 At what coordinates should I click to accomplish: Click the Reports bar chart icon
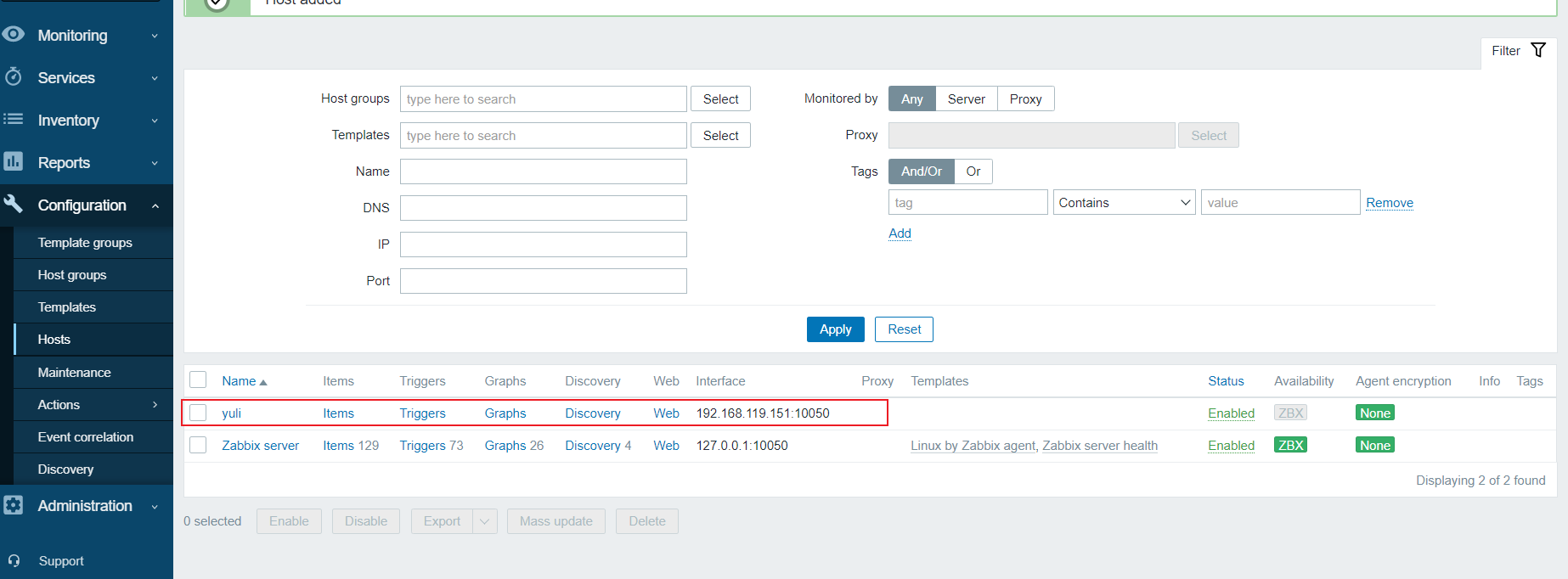(x=13, y=161)
